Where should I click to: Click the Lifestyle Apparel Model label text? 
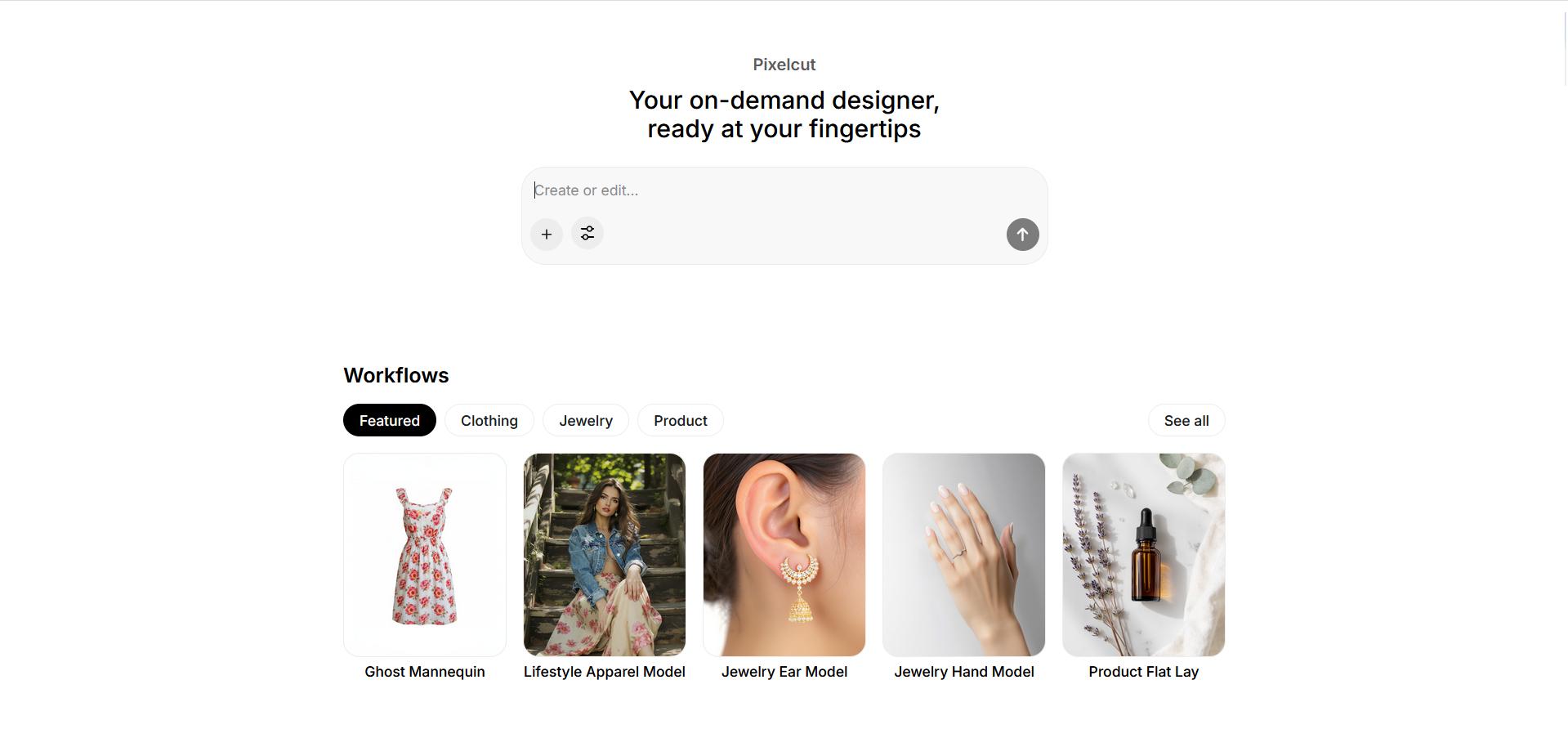click(605, 671)
